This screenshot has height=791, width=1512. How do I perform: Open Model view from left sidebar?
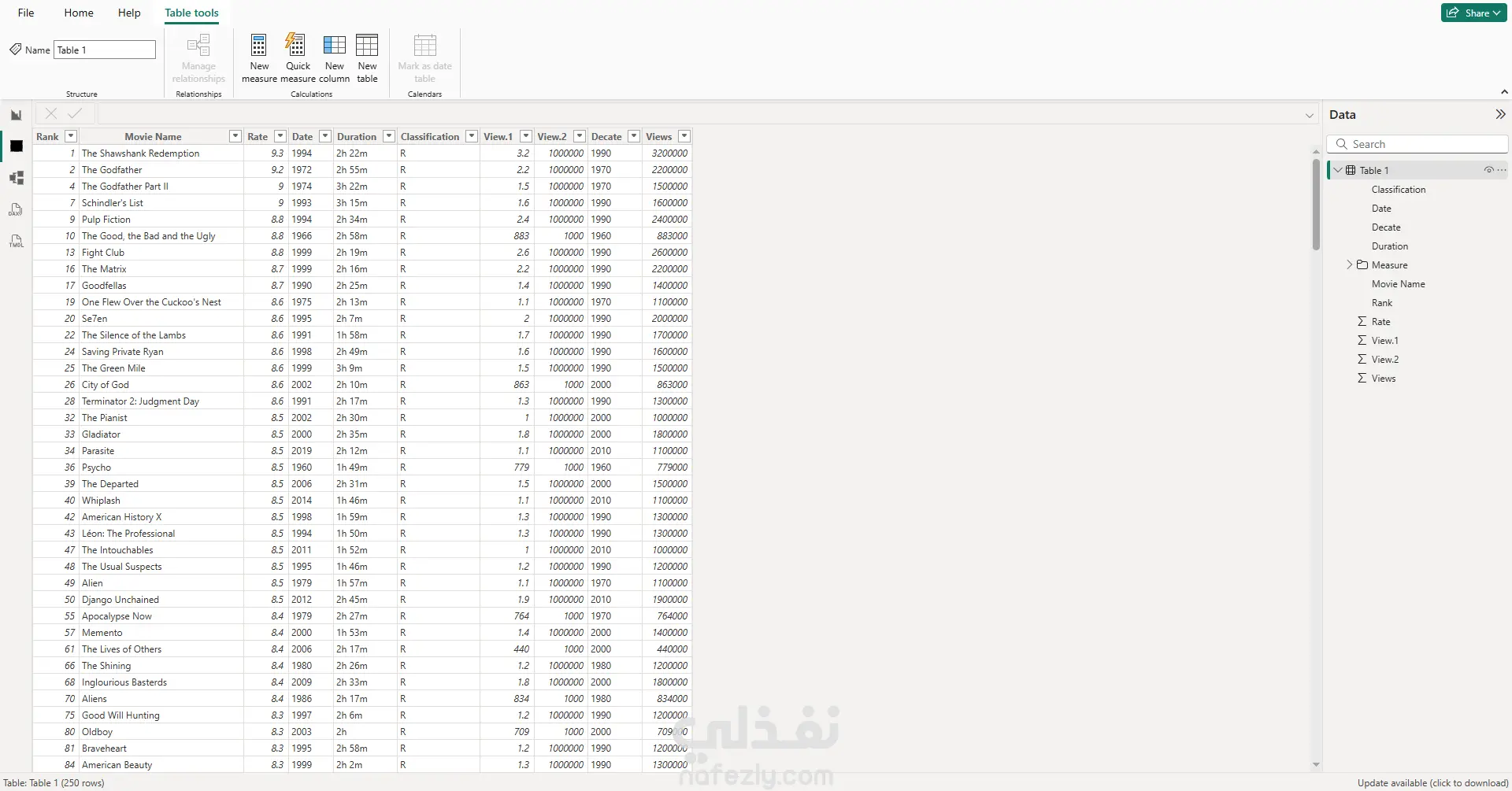[16, 178]
